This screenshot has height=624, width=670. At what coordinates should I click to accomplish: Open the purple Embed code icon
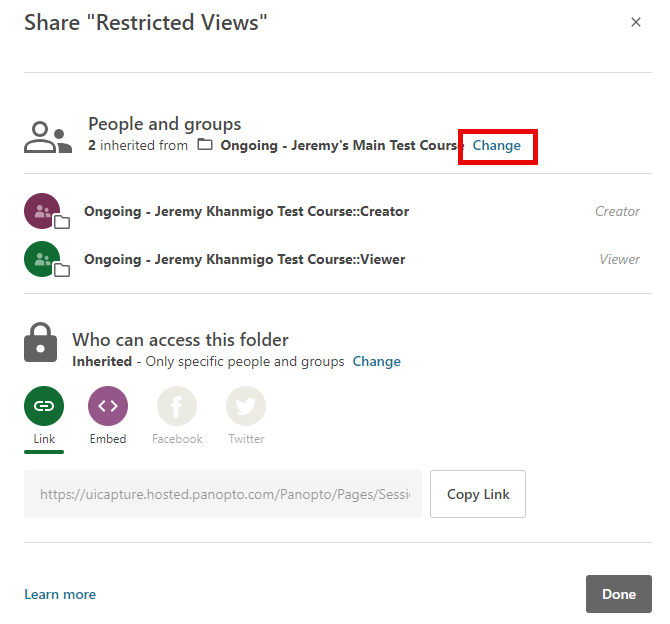108,406
